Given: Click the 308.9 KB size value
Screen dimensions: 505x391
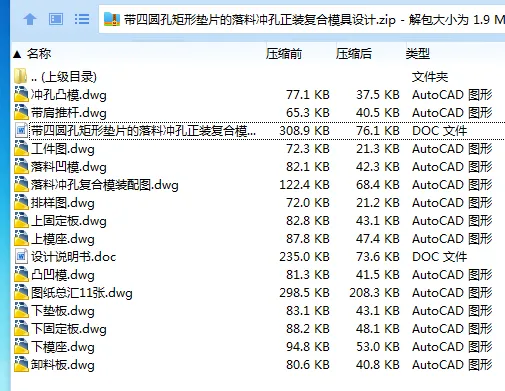Looking at the screenshot, I should [x=304, y=131].
